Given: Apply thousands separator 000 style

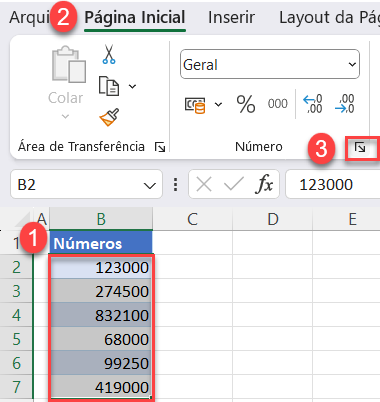Looking at the screenshot, I should tap(278, 104).
